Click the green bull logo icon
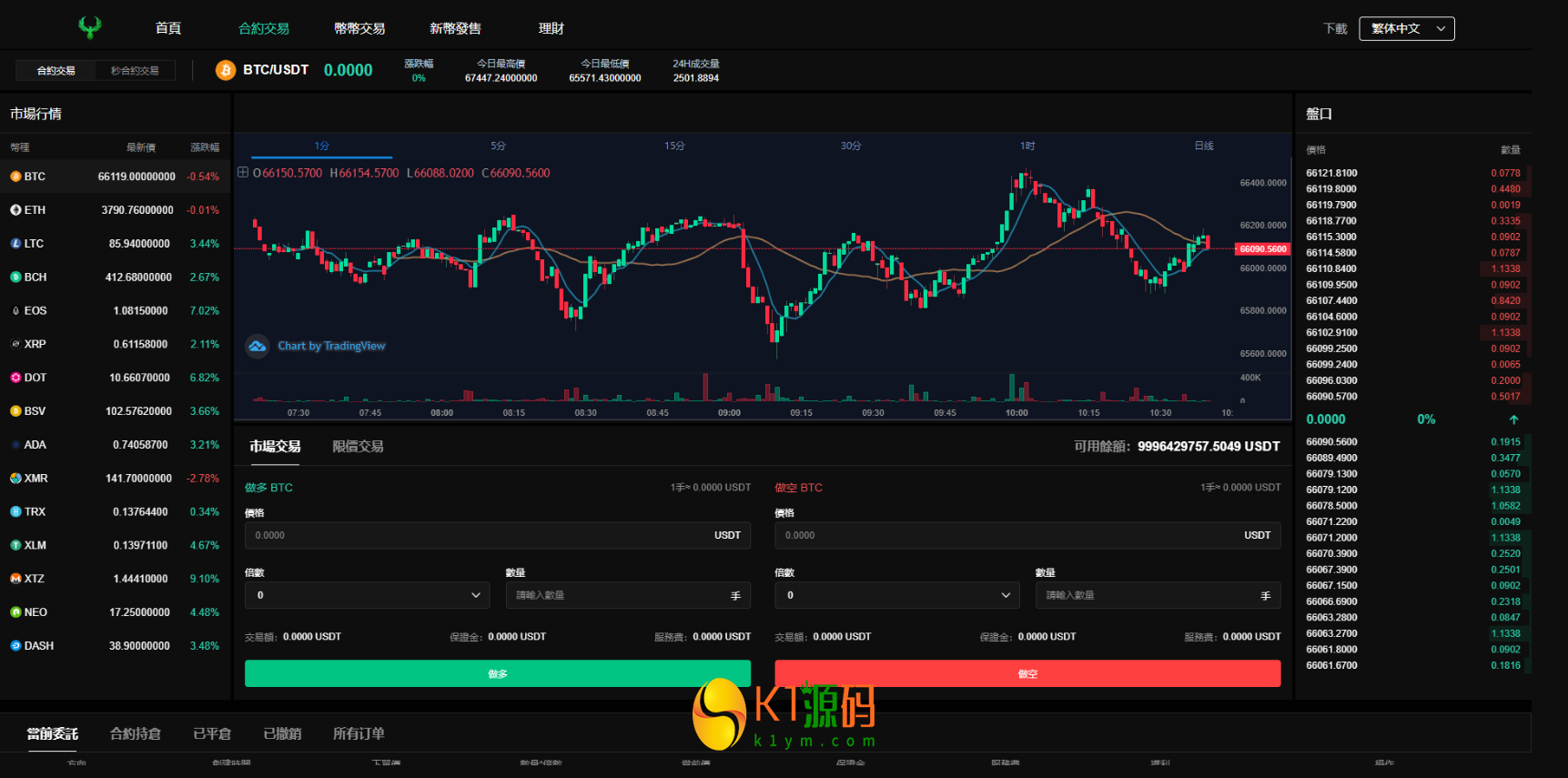Viewport: 1568px width, 778px height. (89, 27)
